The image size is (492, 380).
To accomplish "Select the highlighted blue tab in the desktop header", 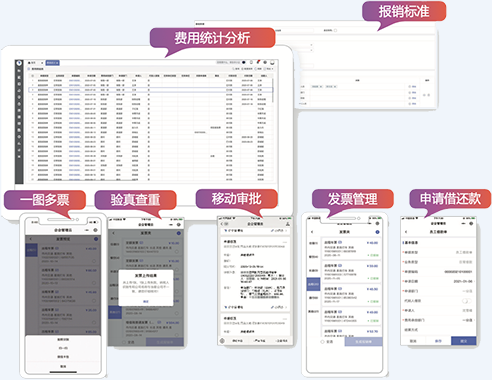I will click(52, 63).
